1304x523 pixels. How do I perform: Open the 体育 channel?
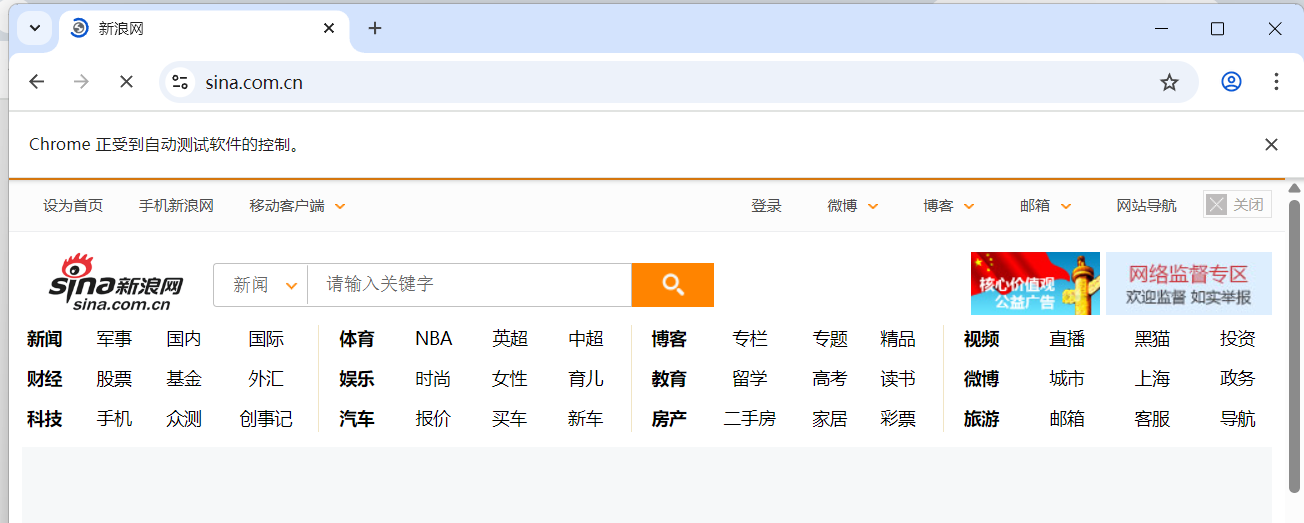tap(356, 339)
